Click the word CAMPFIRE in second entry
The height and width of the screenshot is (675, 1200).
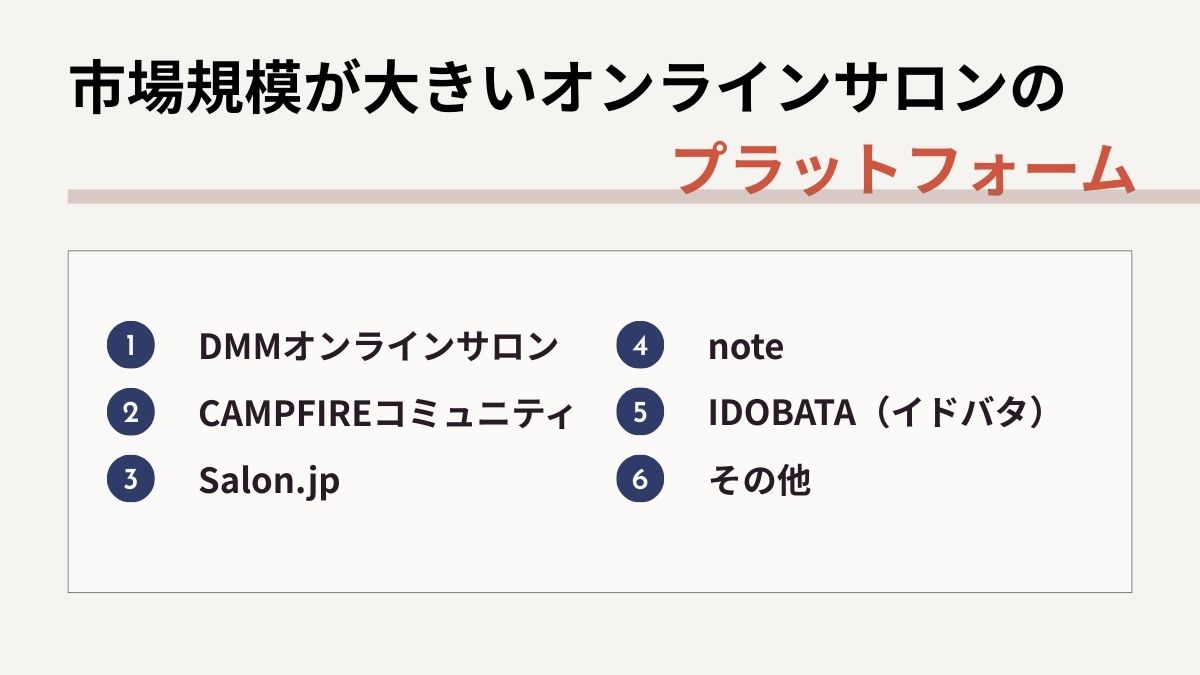pos(285,414)
